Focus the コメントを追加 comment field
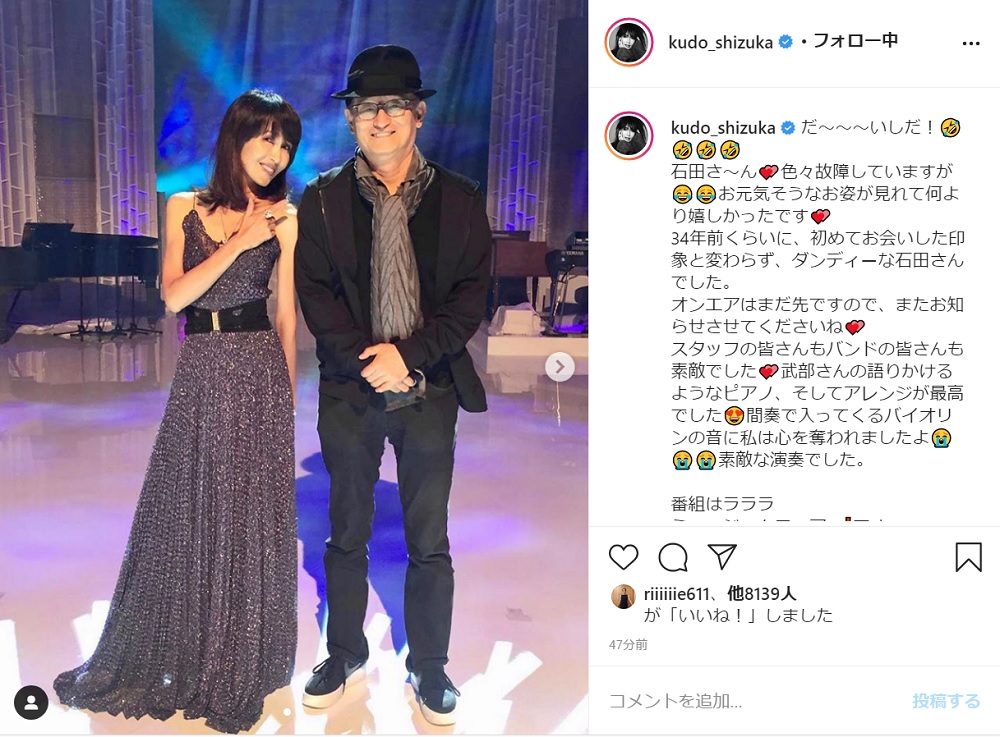Viewport: 1000px width, 737px height. pyautogui.click(x=753, y=701)
